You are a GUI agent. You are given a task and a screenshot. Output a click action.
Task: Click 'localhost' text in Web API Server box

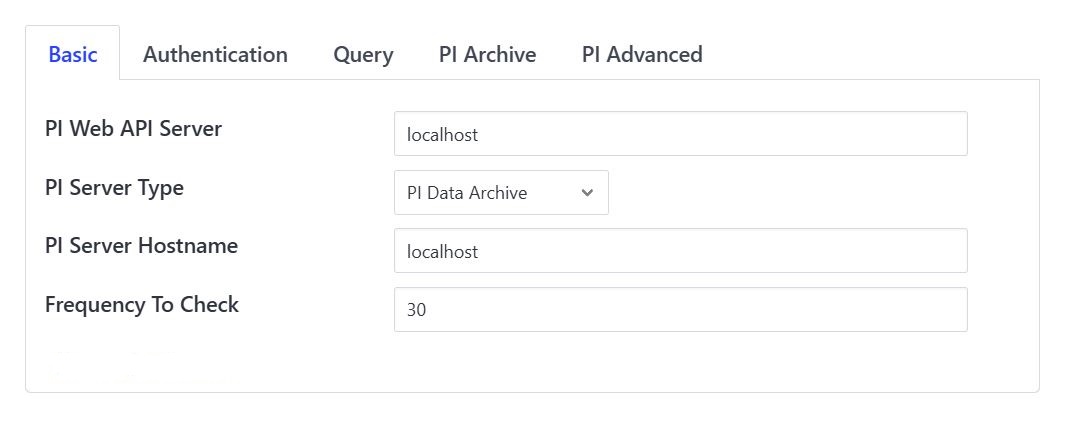[442, 134]
